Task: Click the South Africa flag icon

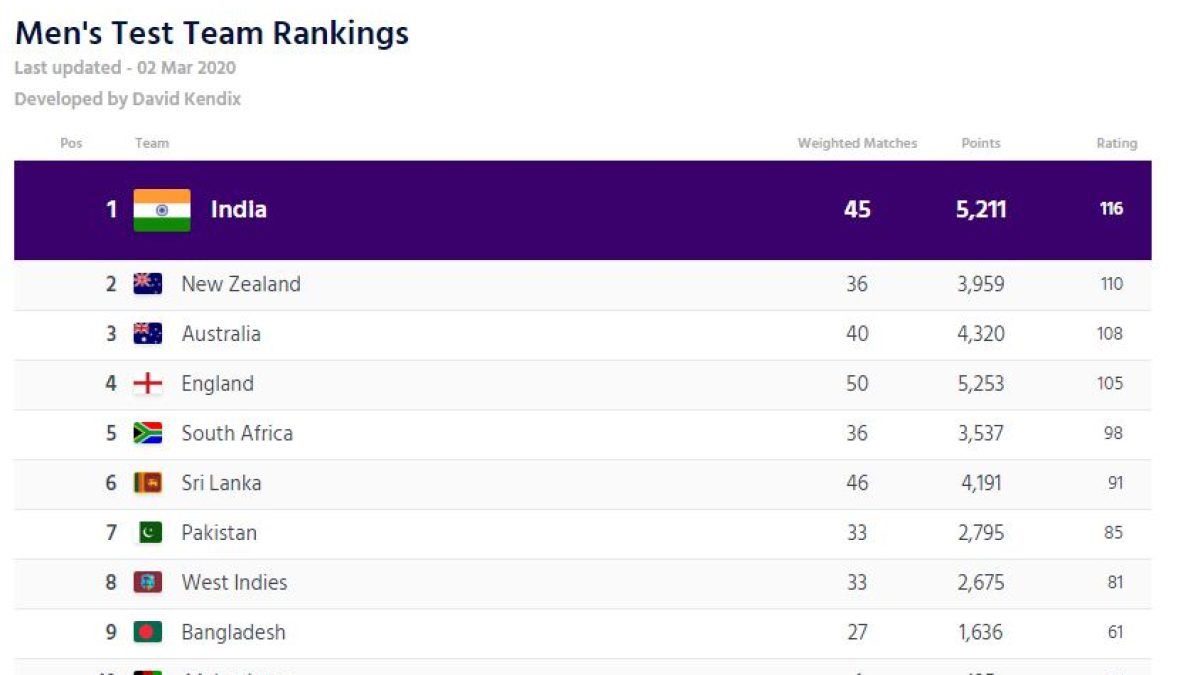Action: click(148, 433)
